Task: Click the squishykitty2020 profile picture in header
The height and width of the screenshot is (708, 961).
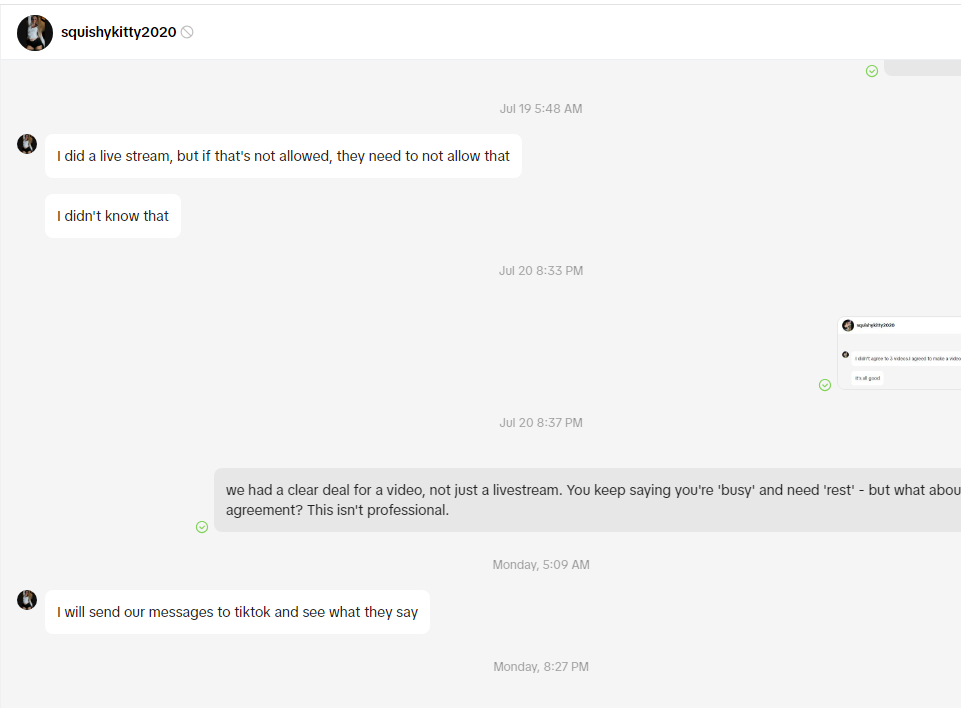Action: [35, 33]
